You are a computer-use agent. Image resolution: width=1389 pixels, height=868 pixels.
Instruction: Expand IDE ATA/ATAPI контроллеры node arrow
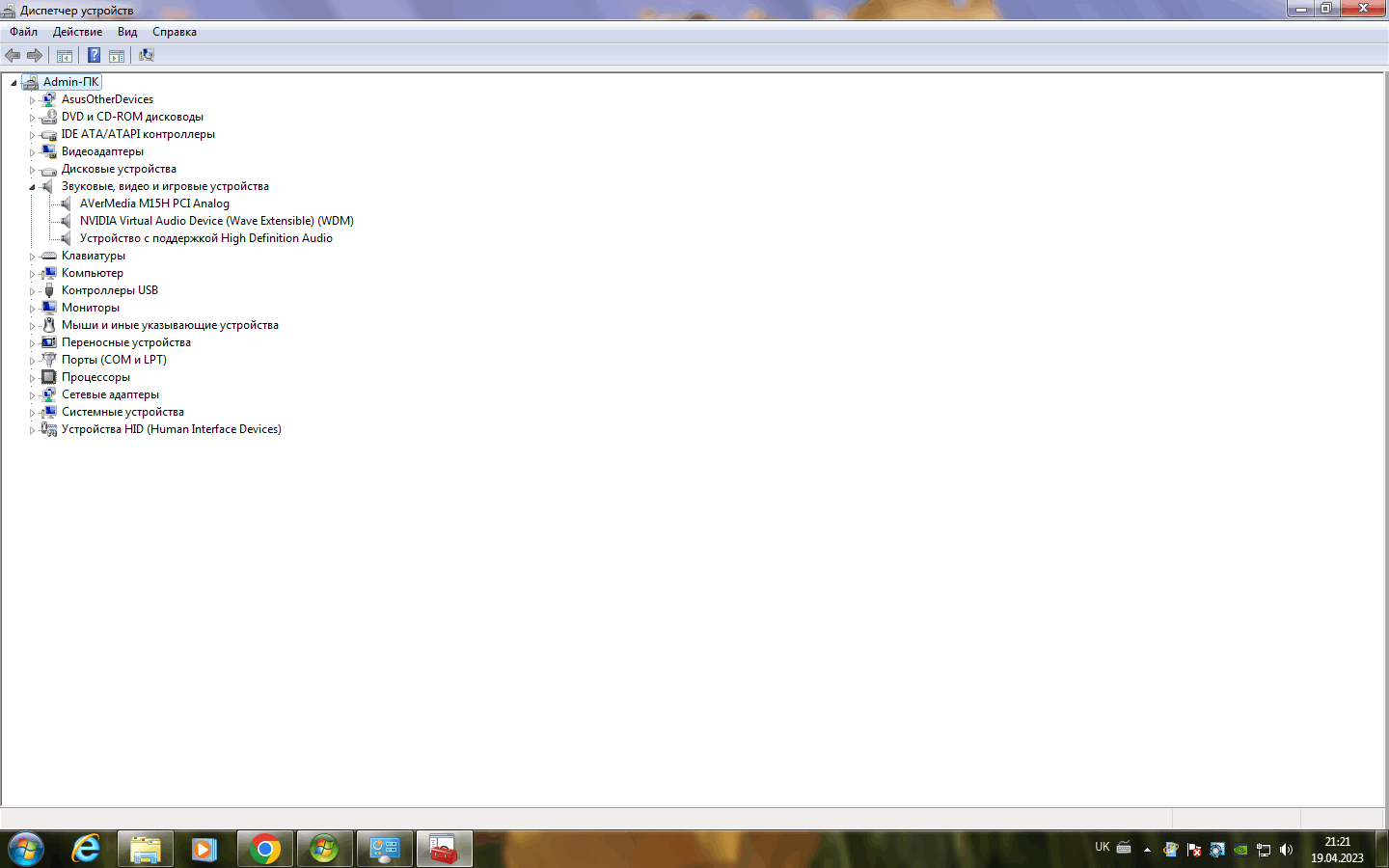[x=32, y=135]
